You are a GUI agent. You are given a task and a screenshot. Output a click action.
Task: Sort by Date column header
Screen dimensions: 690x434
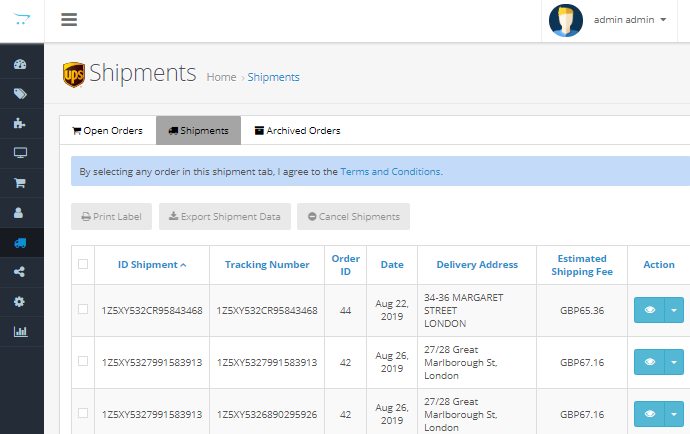pos(392,265)
